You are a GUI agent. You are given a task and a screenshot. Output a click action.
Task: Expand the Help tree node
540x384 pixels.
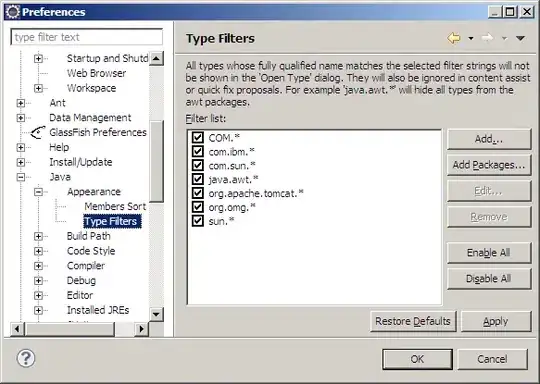(21, 147)
